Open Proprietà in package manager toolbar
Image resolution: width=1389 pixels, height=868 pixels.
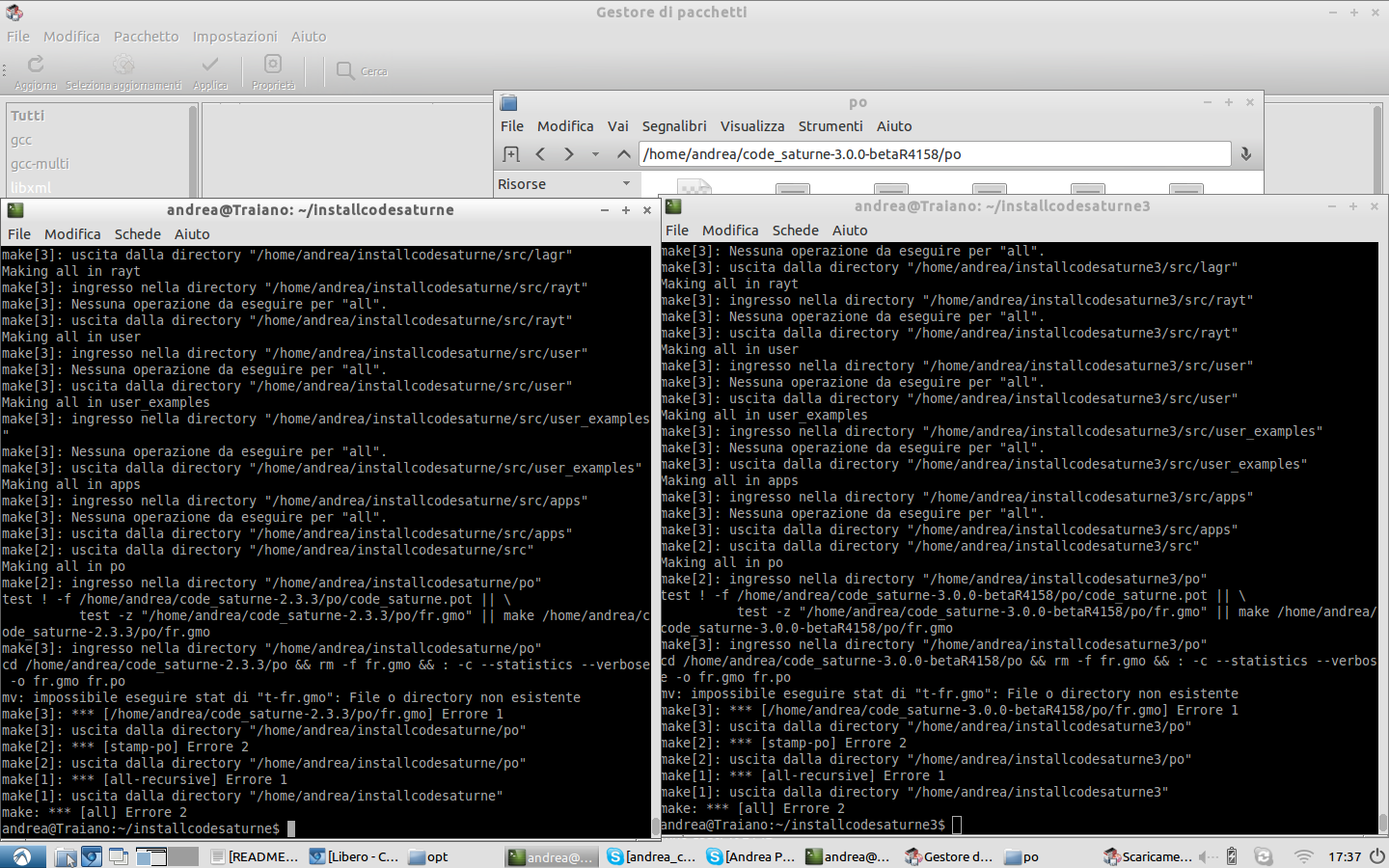click(273, 65)
